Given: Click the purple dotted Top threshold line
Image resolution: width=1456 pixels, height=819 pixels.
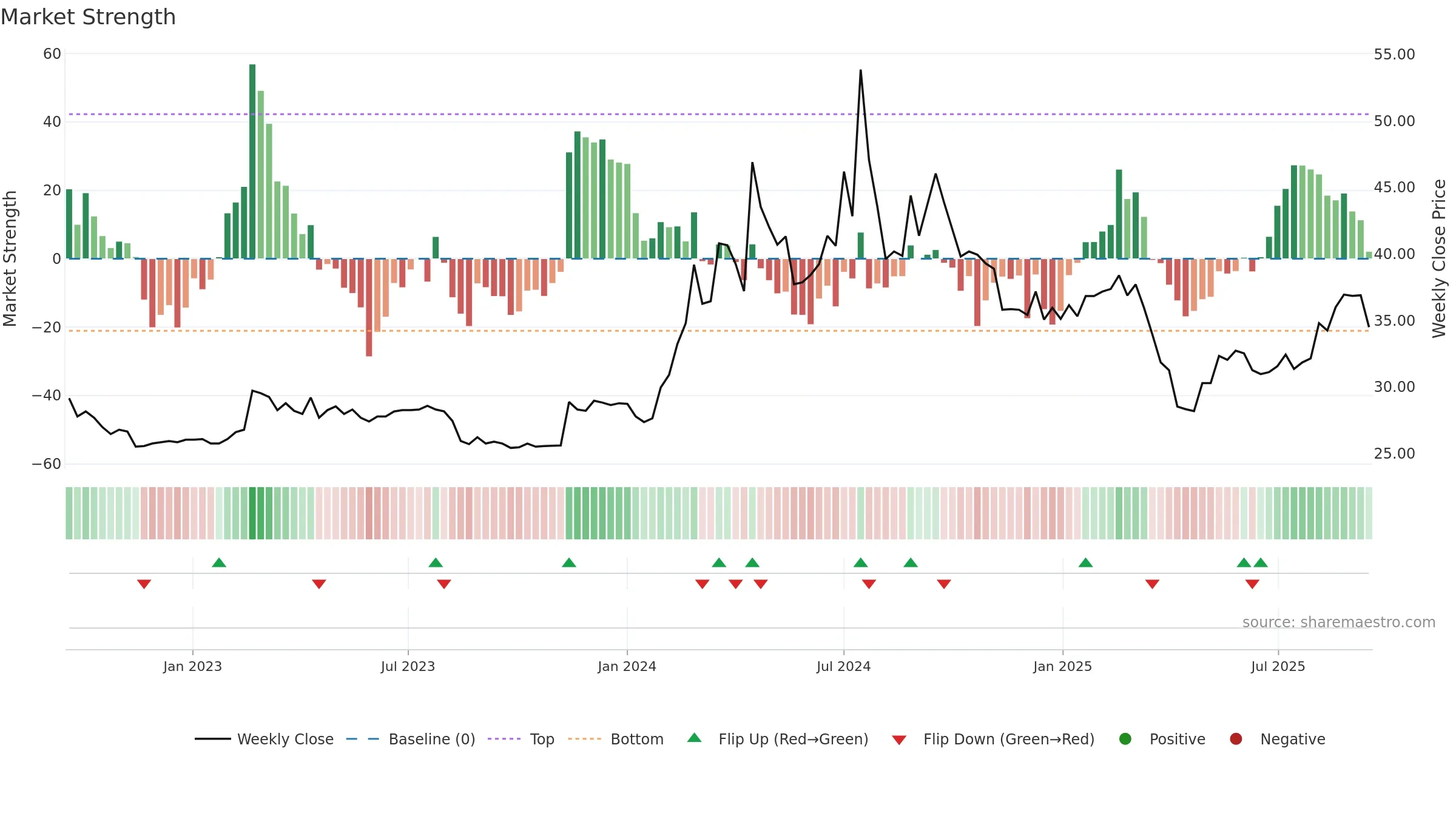Looking at the screenshot, I should pyautogui.click(x=719, y=114).
